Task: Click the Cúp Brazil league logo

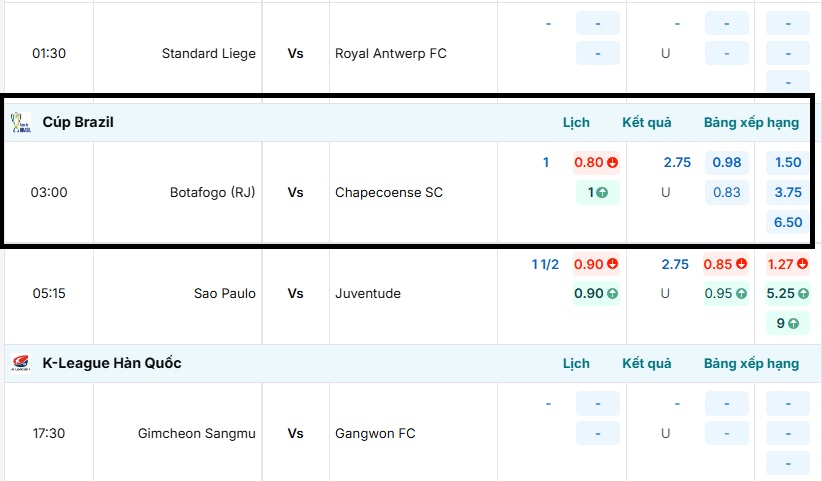Action: [x=20, y=122]
